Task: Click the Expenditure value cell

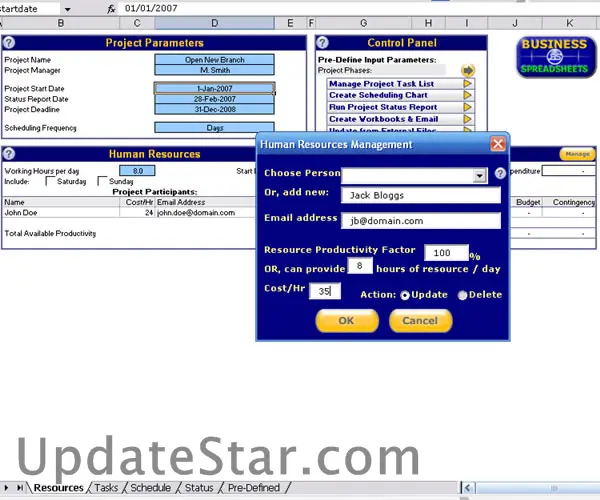Action: (569, 171)
